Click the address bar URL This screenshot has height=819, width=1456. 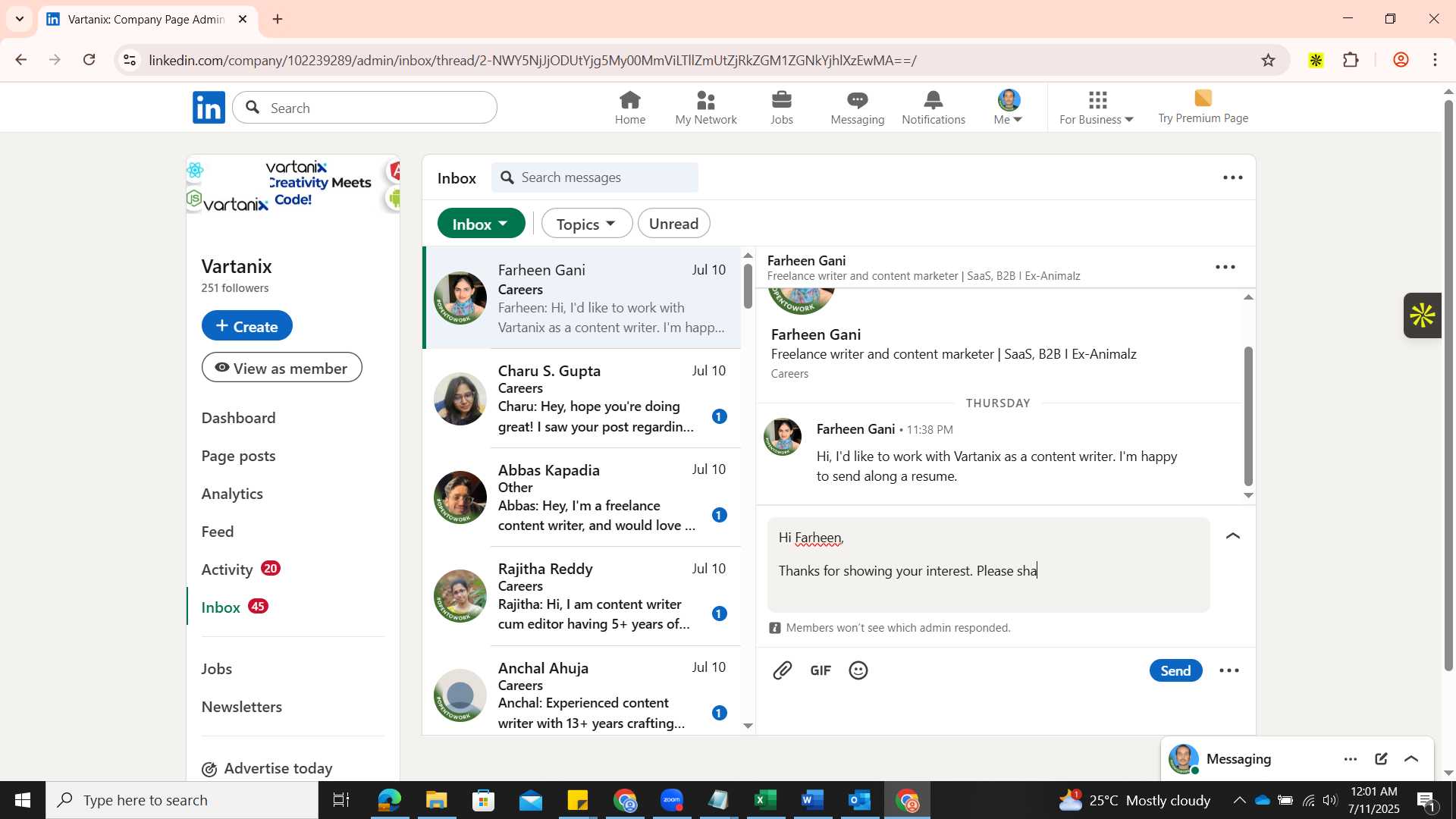[532, 60]
